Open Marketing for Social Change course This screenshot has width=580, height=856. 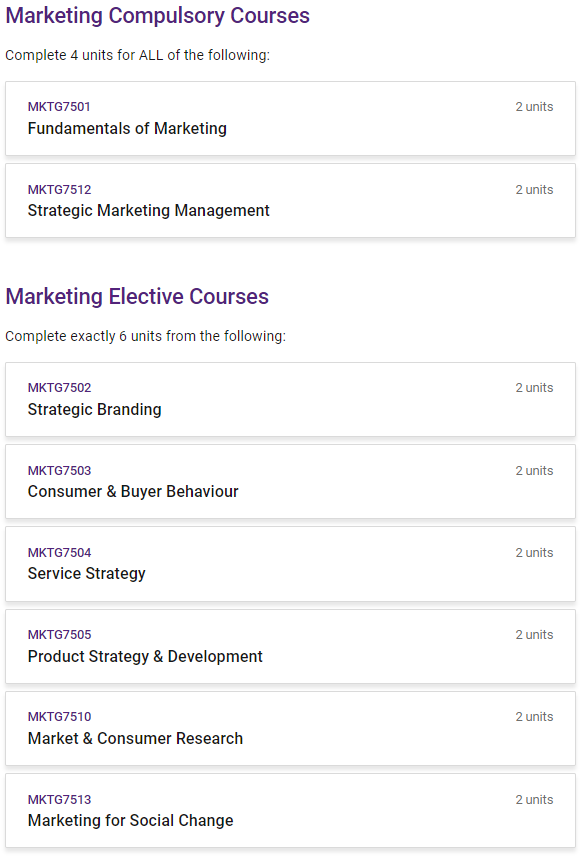pyautogui.click(x=131, y=821)
